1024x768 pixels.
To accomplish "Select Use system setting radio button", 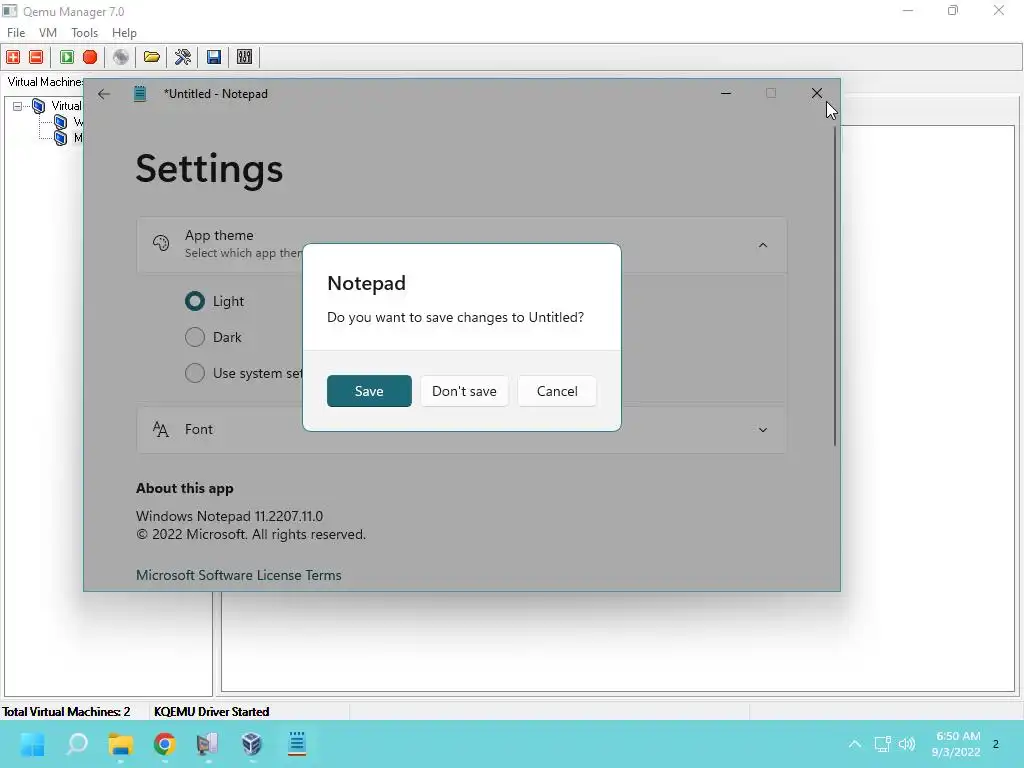I will [195, 373].
